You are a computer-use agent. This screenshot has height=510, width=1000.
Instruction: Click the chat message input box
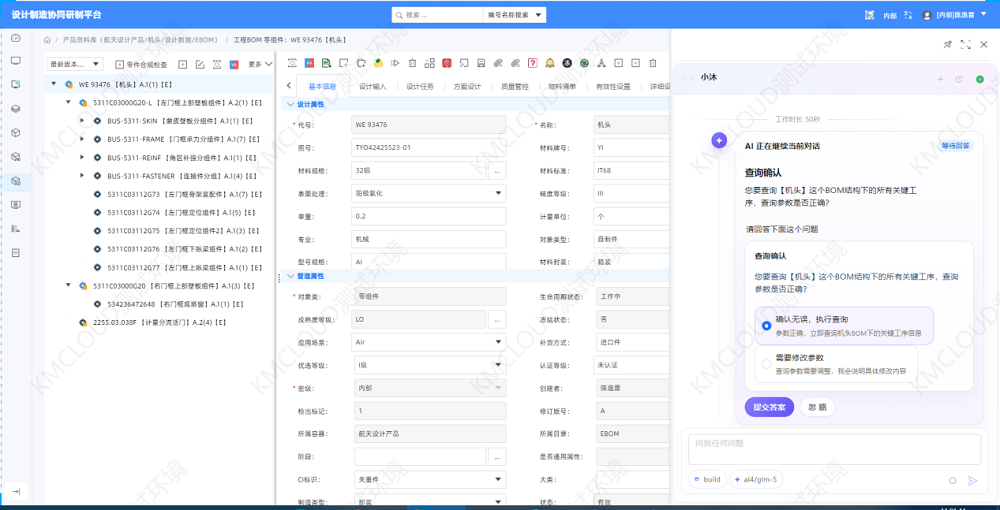click(834, 449)
